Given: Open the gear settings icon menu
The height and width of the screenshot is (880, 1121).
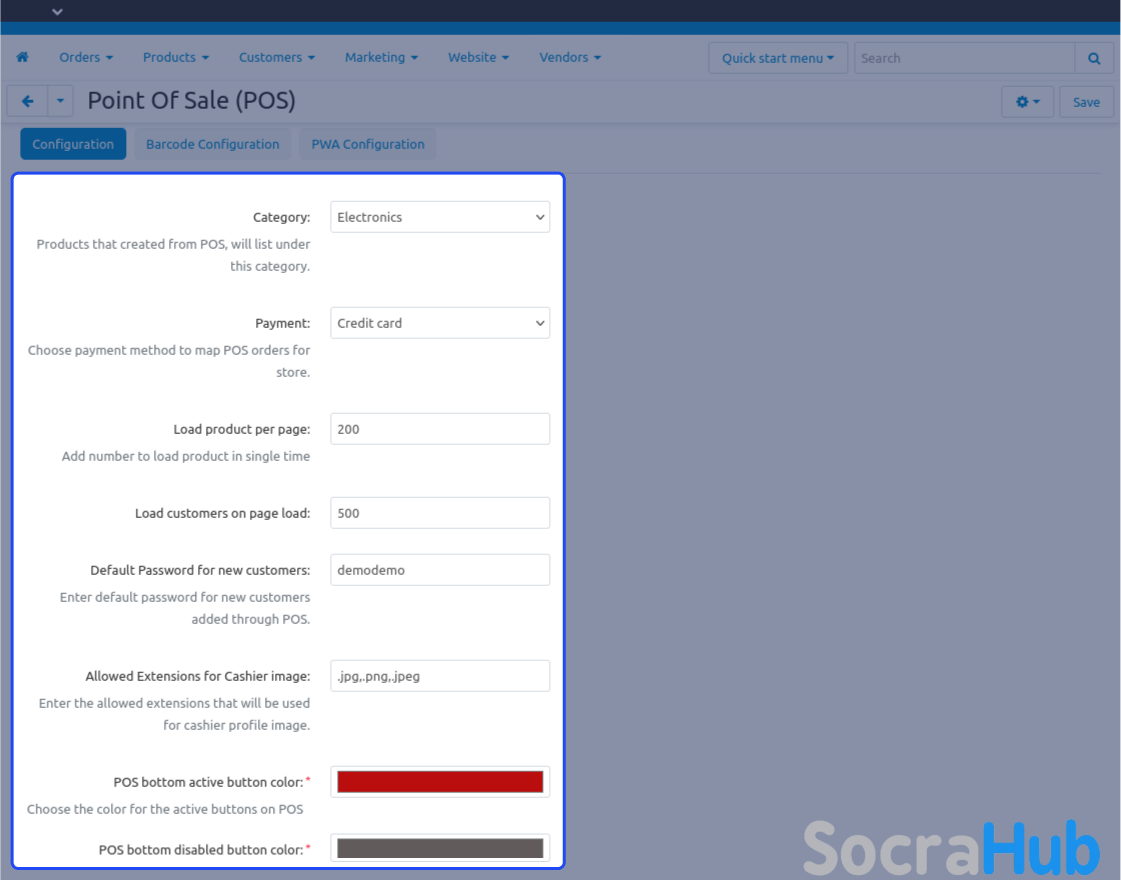Looking at the screenshot, I should (1027, 102).
